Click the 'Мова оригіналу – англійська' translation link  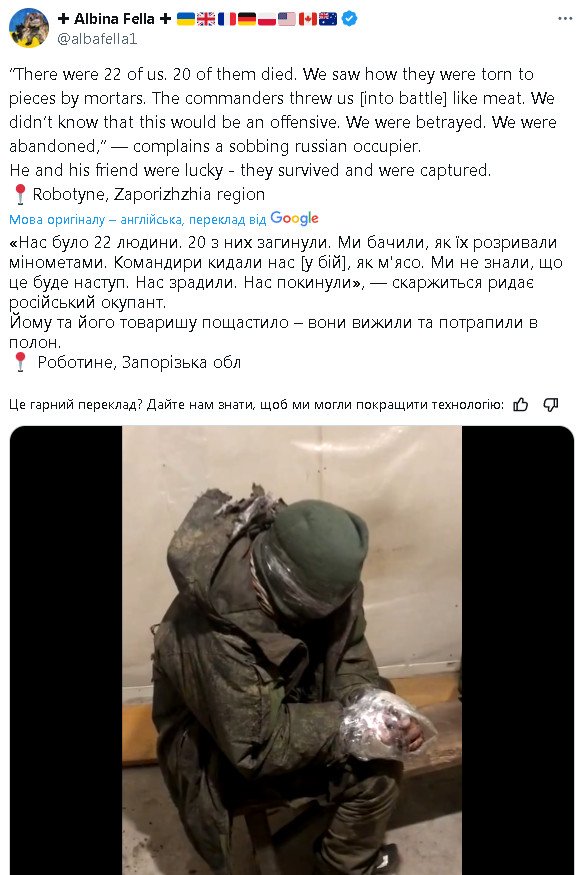coord(95,220)
